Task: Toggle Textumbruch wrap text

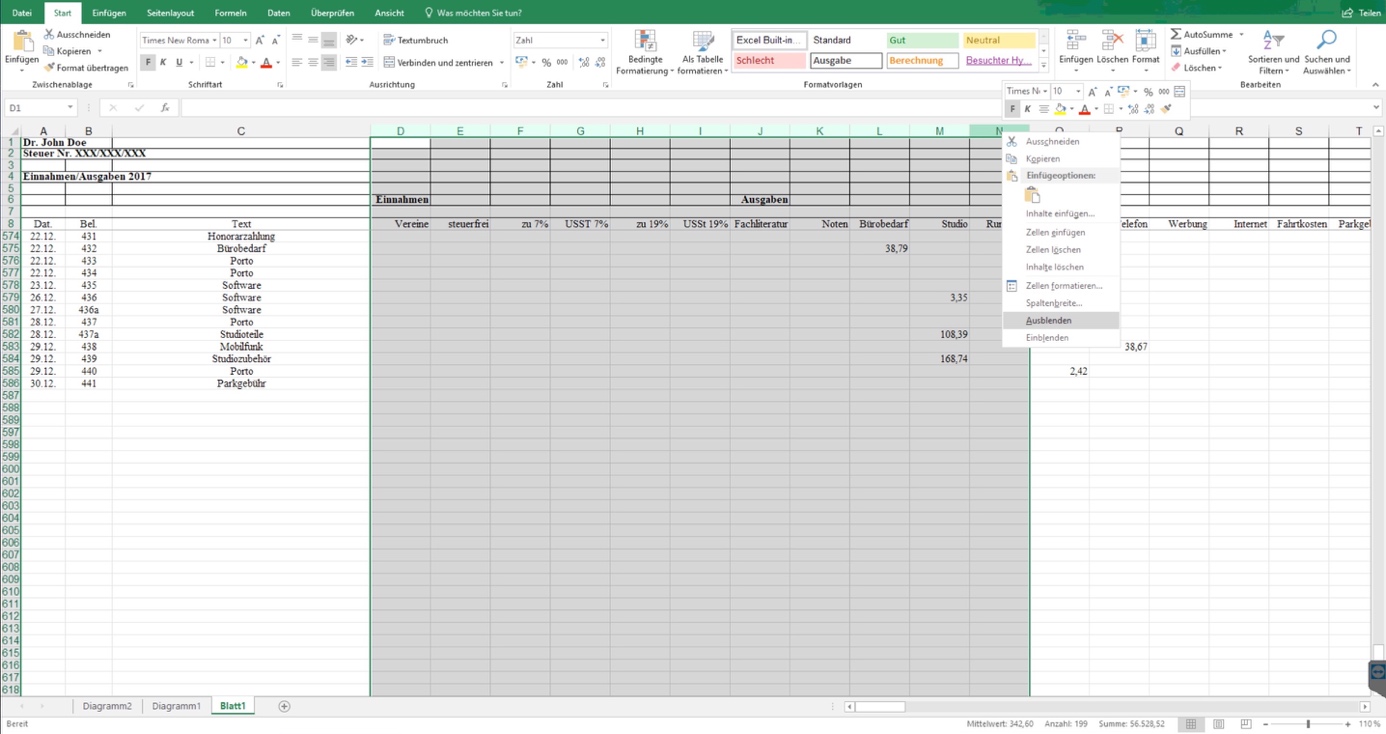Action: tap(416, 40)
